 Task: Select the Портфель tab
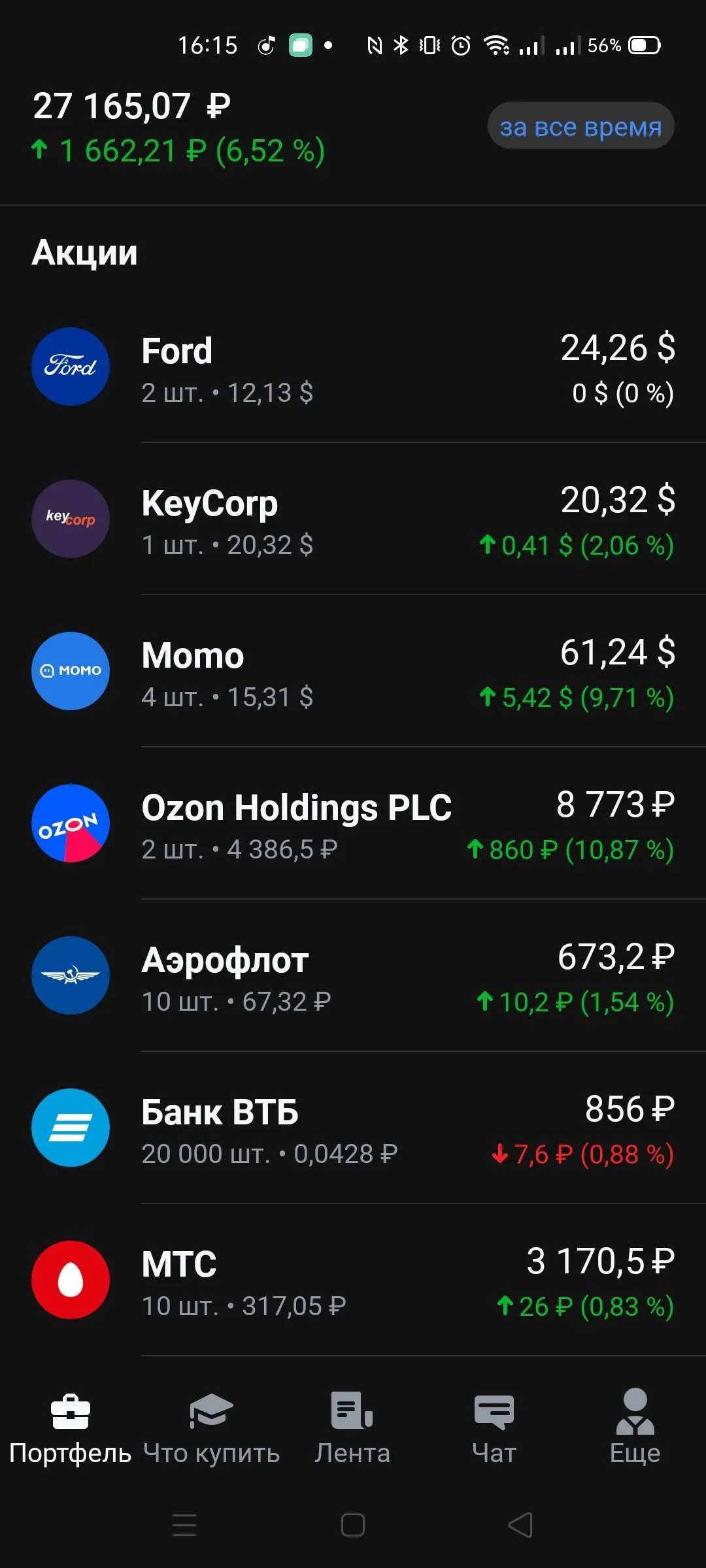(x=71, y=1428)
